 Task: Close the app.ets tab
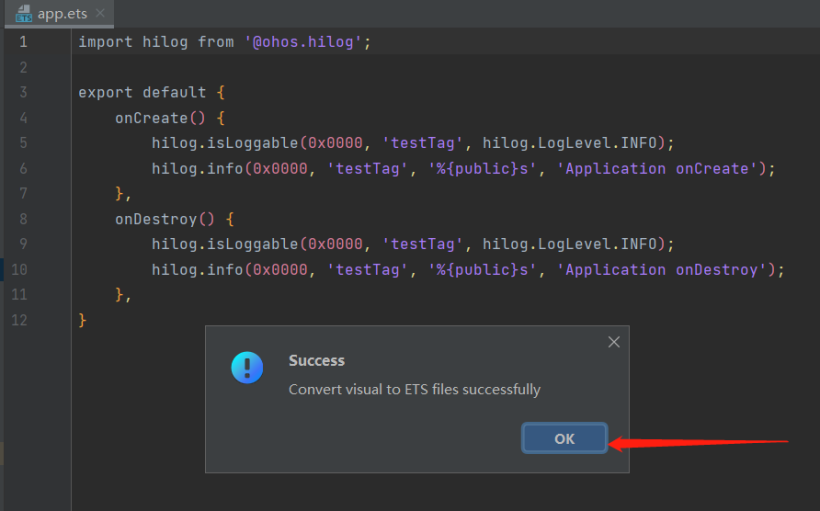(x=100, y=13)
